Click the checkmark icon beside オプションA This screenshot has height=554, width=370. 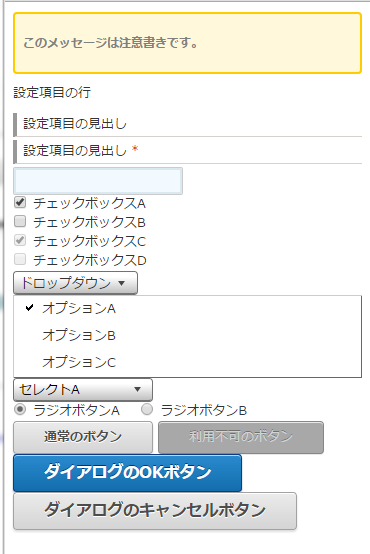pyautogui.click(x=30, y=308)
